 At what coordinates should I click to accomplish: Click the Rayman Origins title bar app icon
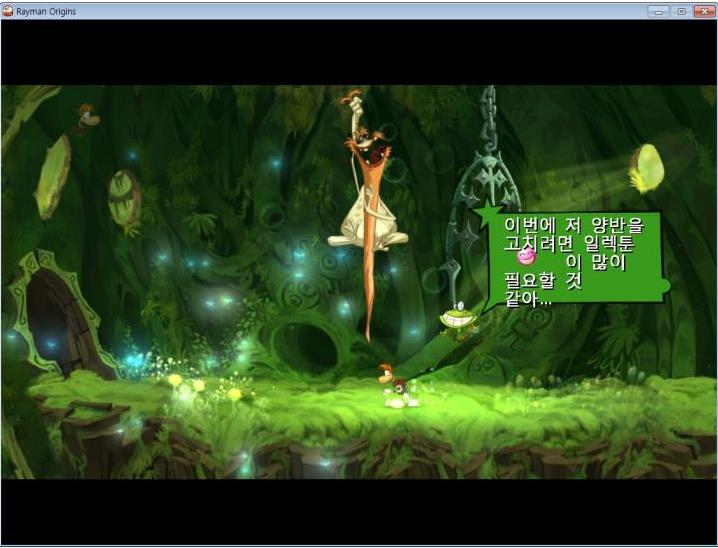7,11
